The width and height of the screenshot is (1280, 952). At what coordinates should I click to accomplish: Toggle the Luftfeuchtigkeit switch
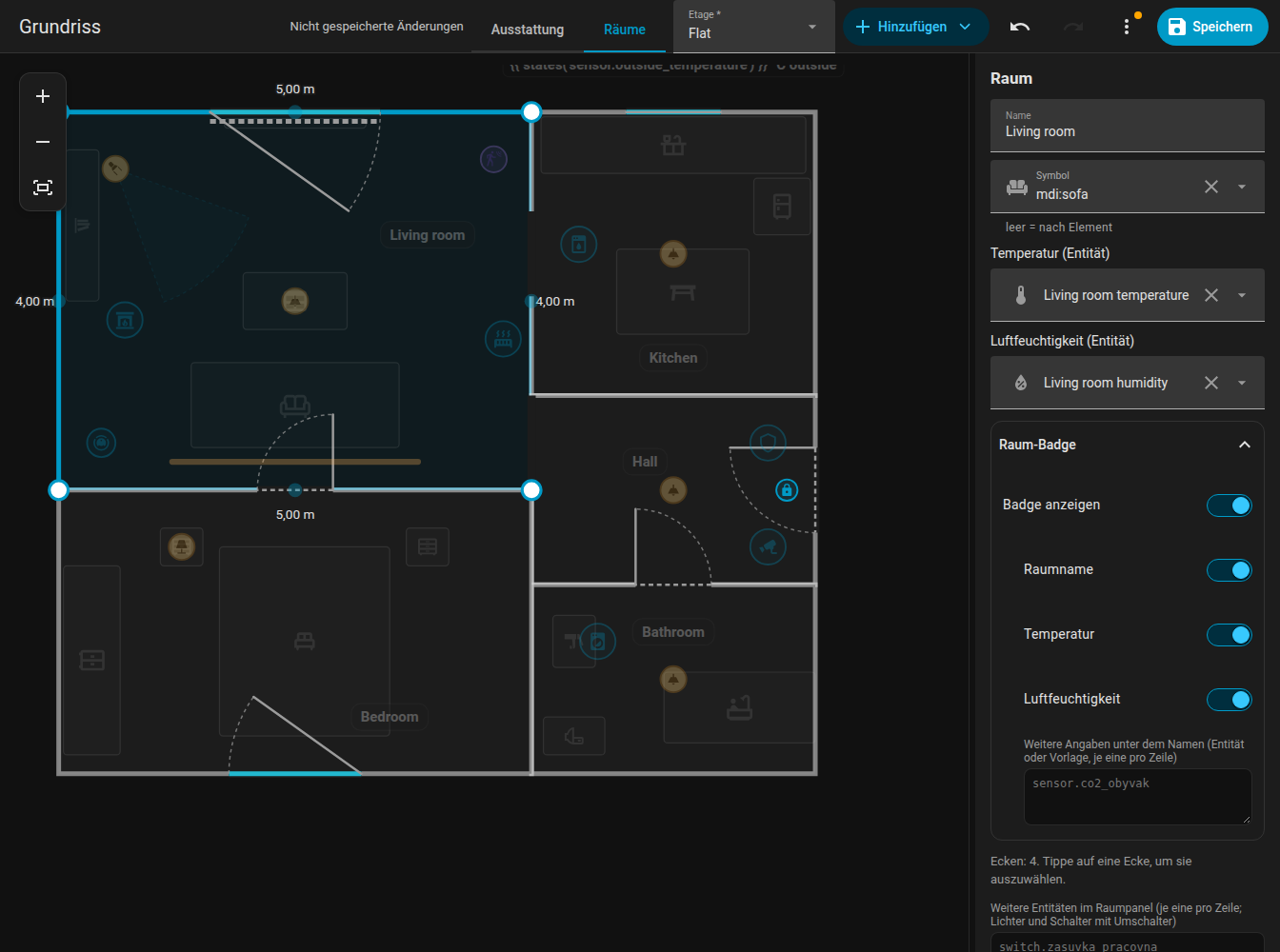(1229, 700)
